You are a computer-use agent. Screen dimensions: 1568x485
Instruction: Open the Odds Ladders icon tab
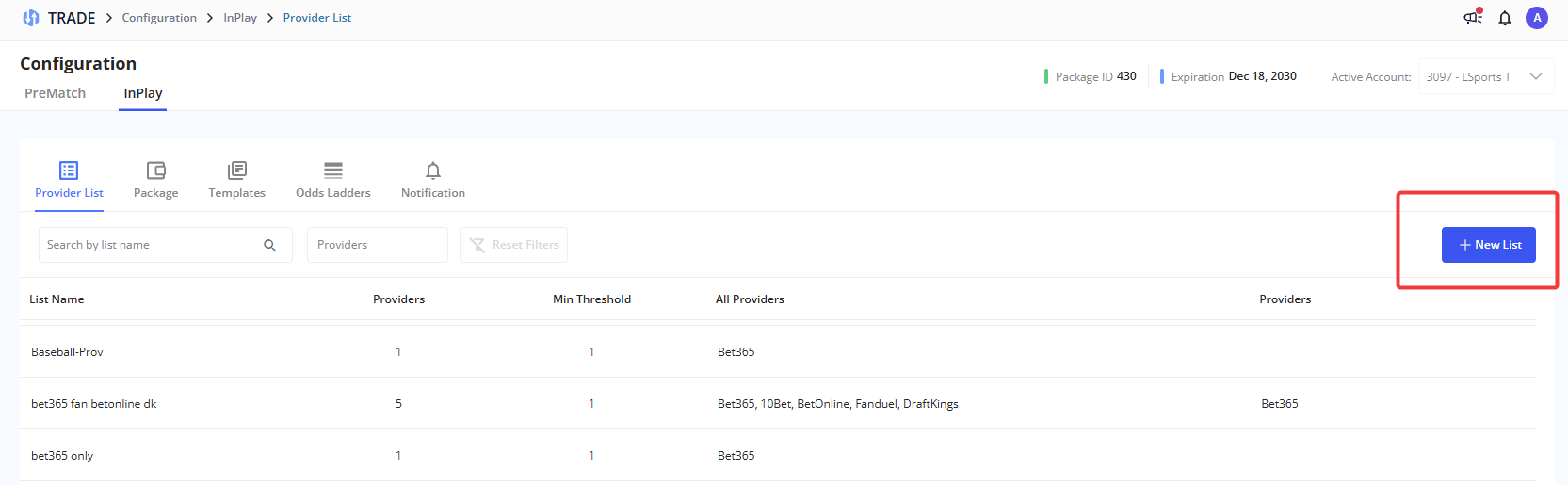[332, 179]
